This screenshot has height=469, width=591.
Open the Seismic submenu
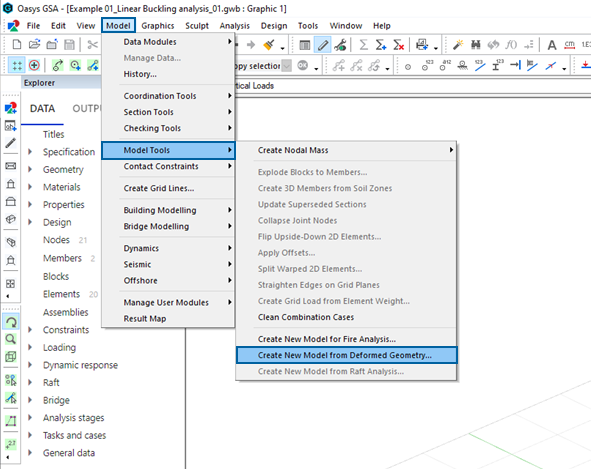pyautogui.click(x=168, y=264)
